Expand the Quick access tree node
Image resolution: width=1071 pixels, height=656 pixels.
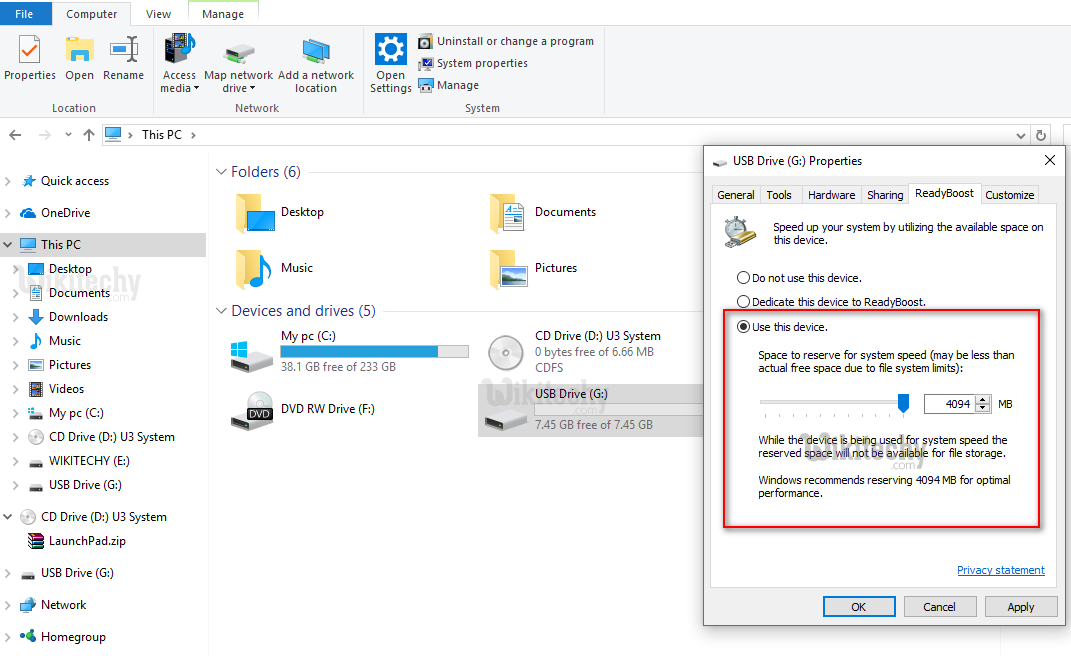point(9,181)
